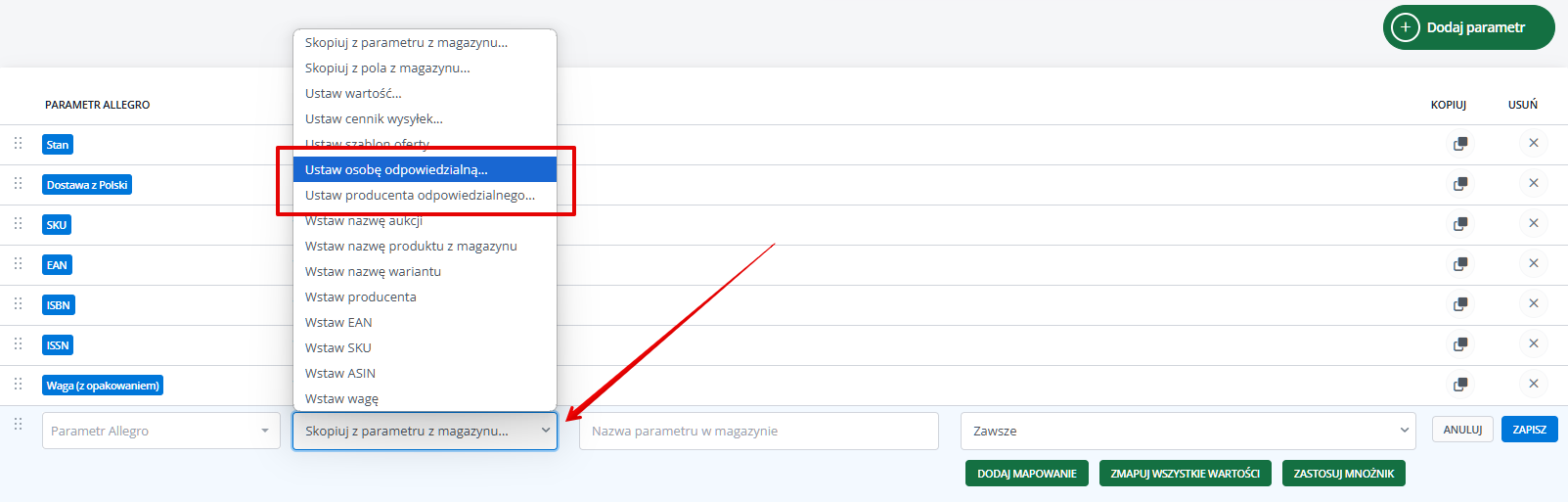Click the Dodaj parametr button
The image size is (1568, 502).
[x=1468, y=27]
